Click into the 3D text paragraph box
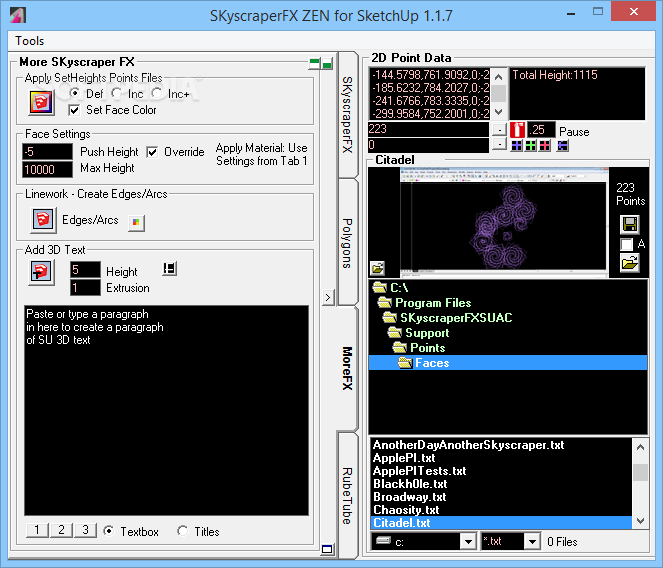The image size is (663, 568). pos(166,410)
